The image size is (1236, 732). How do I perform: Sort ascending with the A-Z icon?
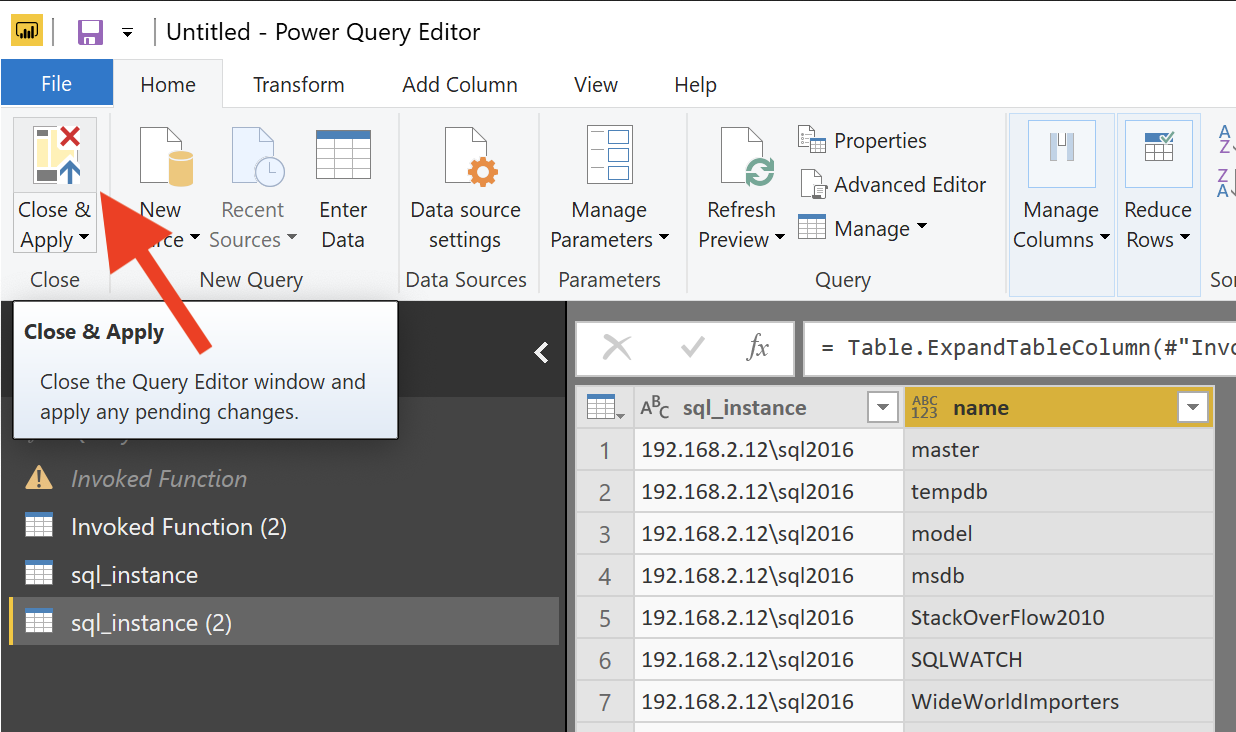1226,139
